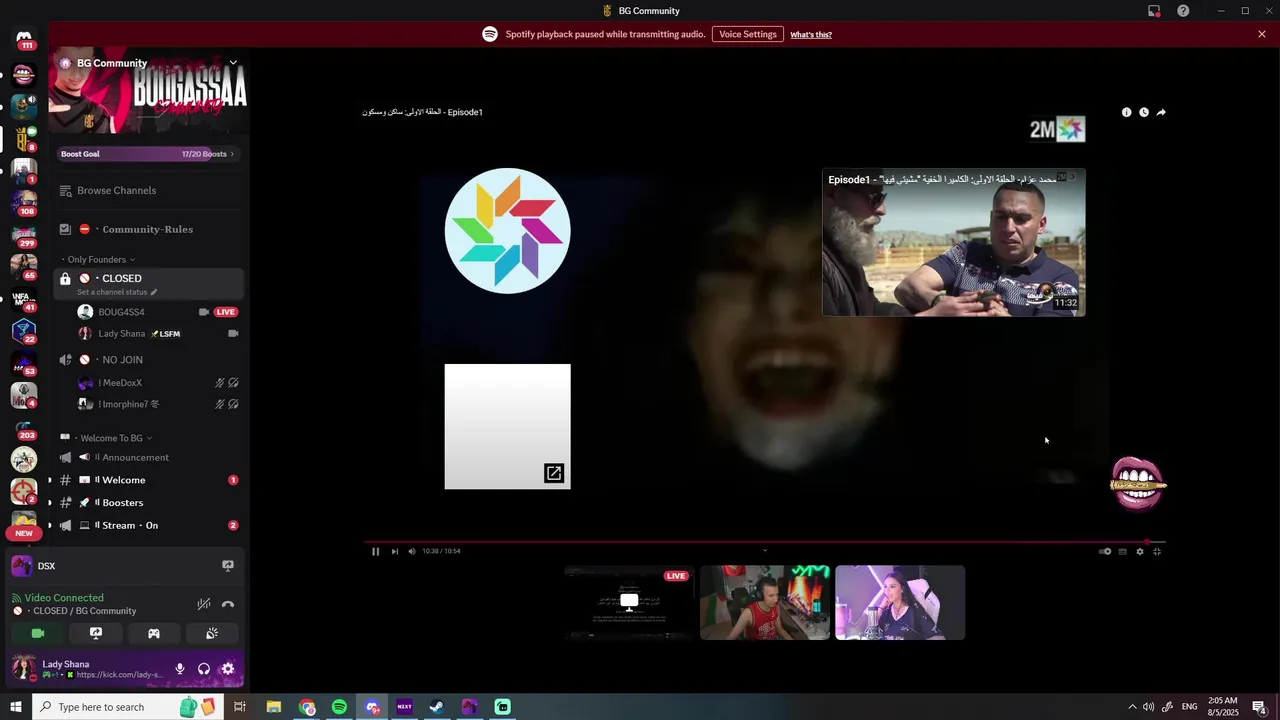Open the server with the 299 badge

coord(24,234)
